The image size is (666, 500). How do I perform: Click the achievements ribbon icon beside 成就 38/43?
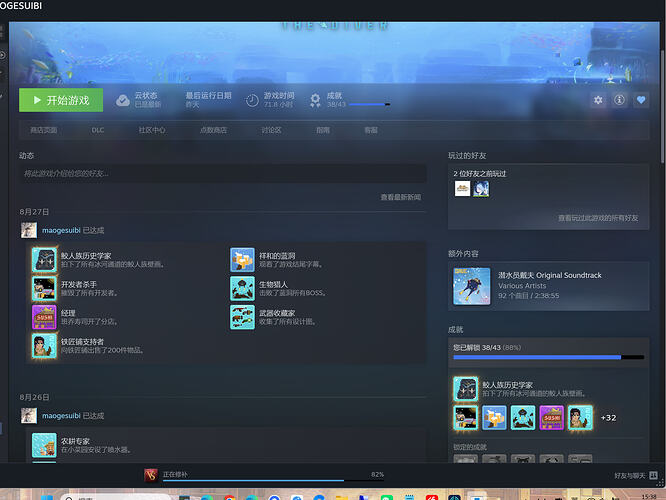click(x=315, y=100)
